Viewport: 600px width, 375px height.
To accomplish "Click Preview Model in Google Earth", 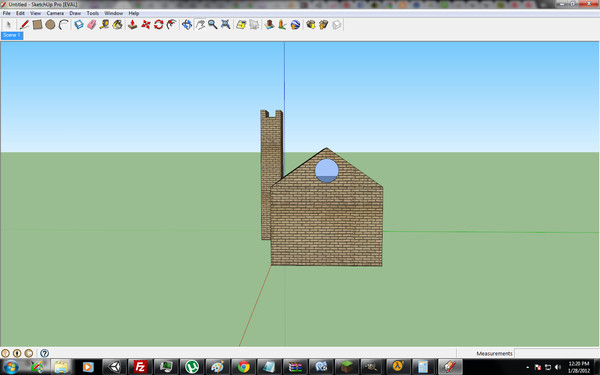I will point(295,25).
